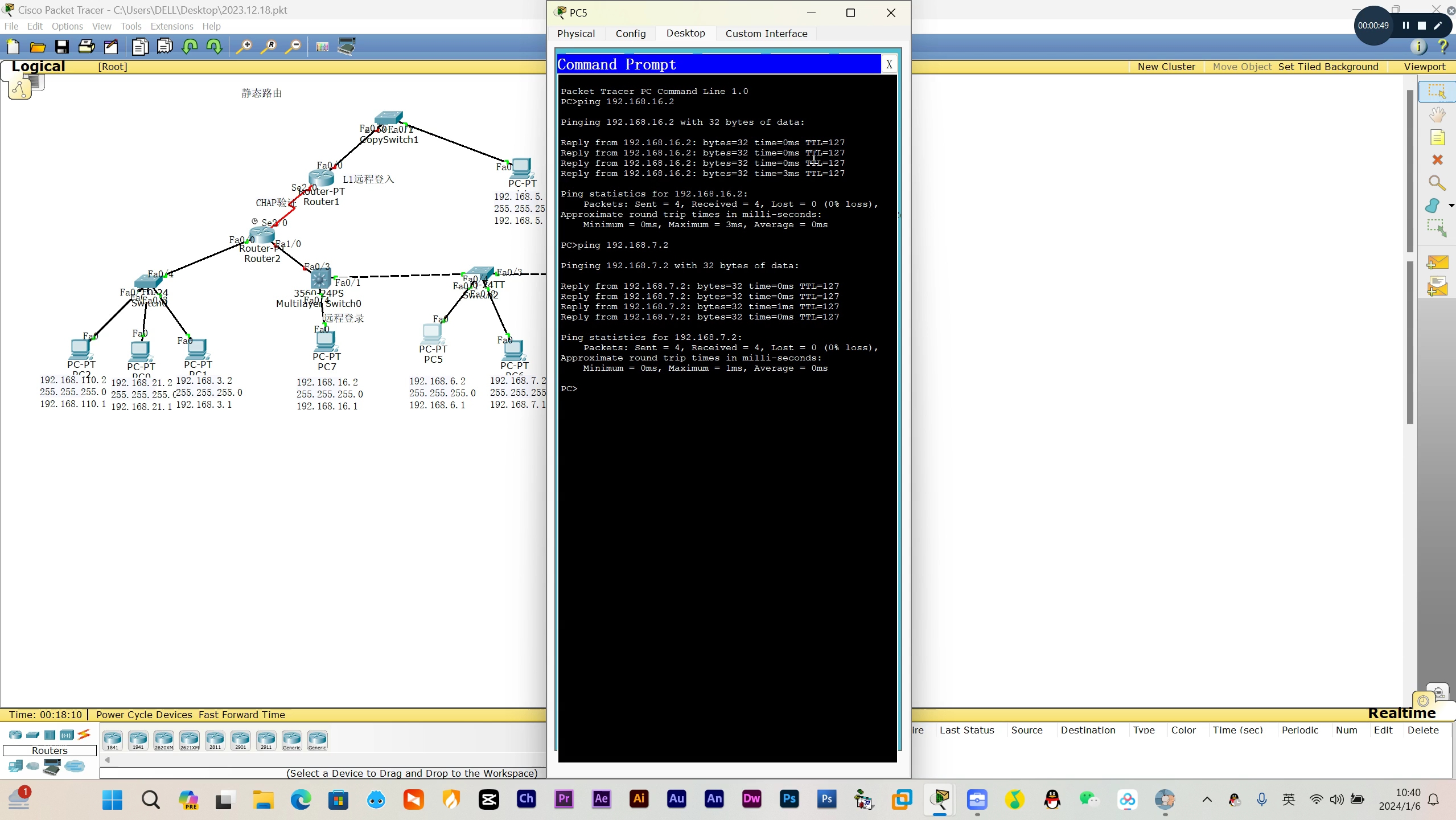Choose the 1841 router model
1456x820 pixels.
113,740
